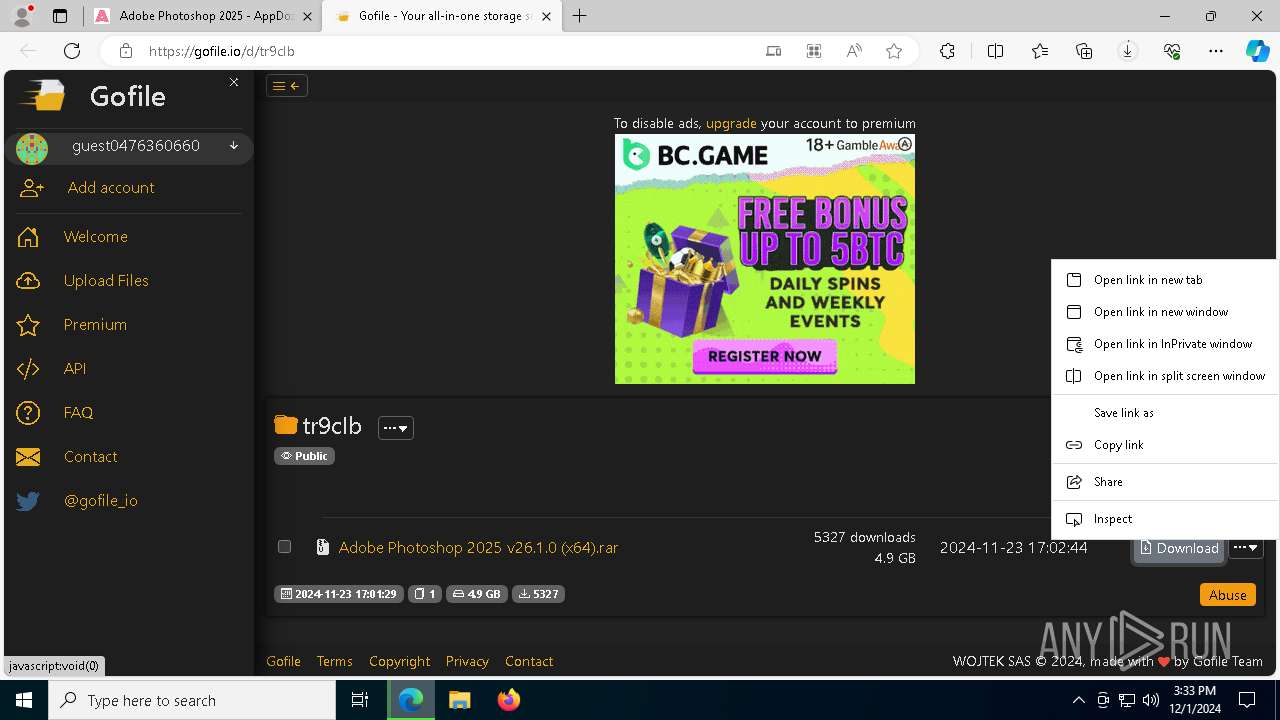Open the footer Gofile link

(x=283, y=661)
